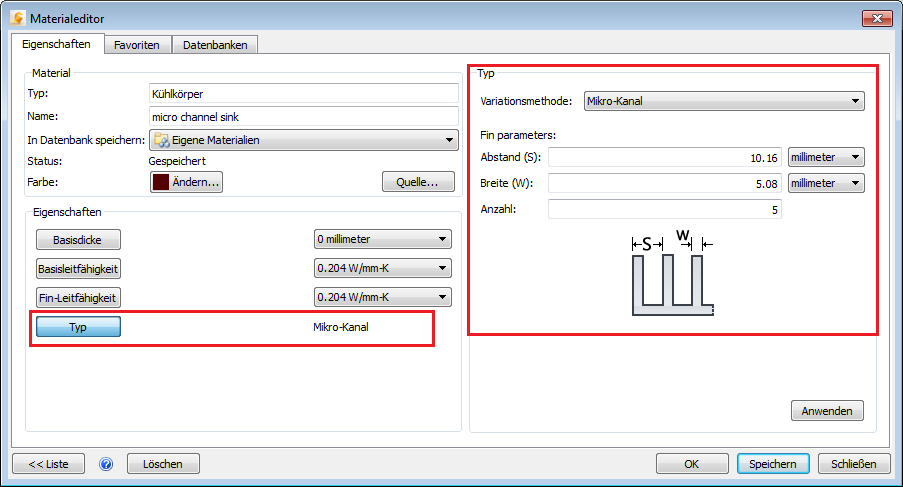Click the Typ field showing Kühlkörper
This screenshot has width=903, height=487.
pos(303,94)
